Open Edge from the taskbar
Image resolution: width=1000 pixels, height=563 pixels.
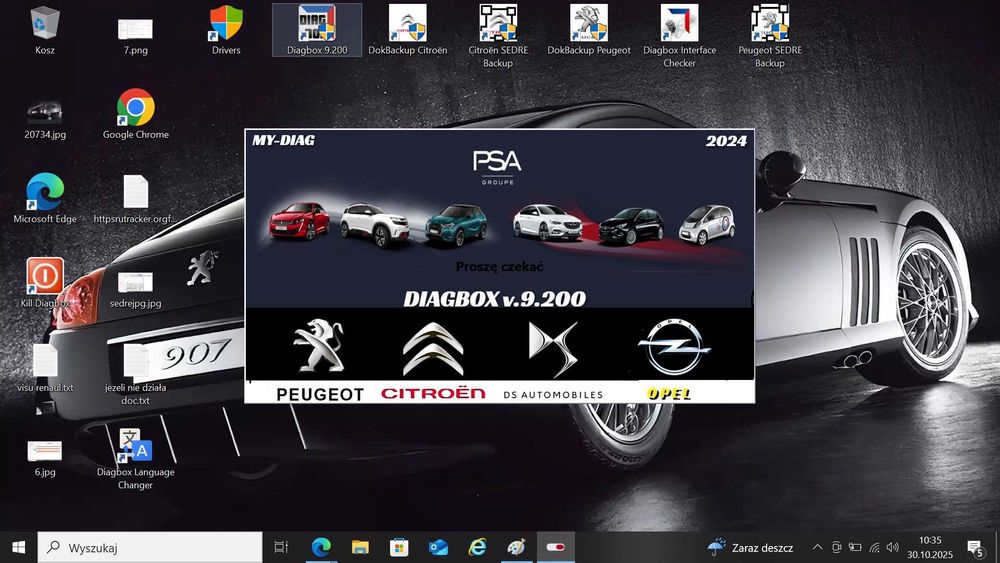(x=321, y=547)
